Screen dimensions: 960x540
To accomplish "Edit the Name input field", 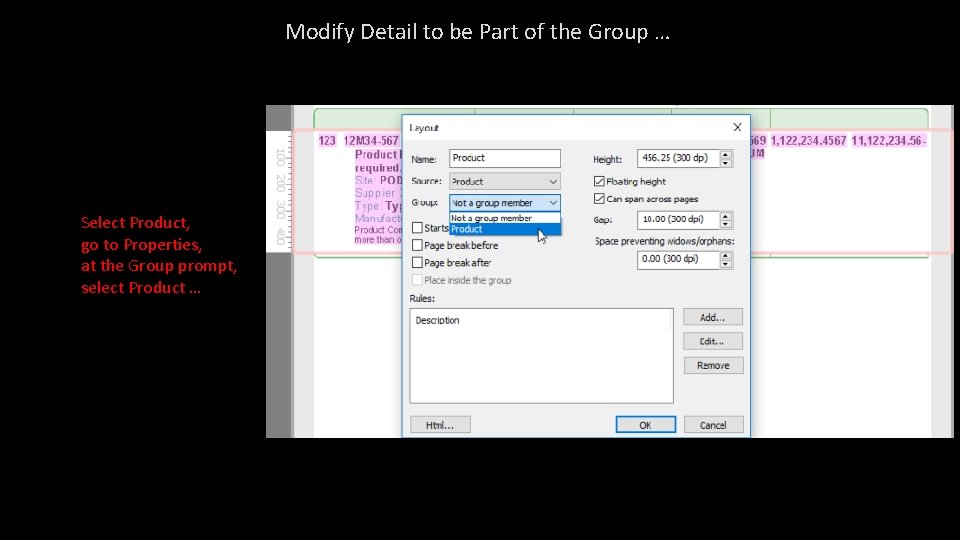I will click(x=504, y=158).
